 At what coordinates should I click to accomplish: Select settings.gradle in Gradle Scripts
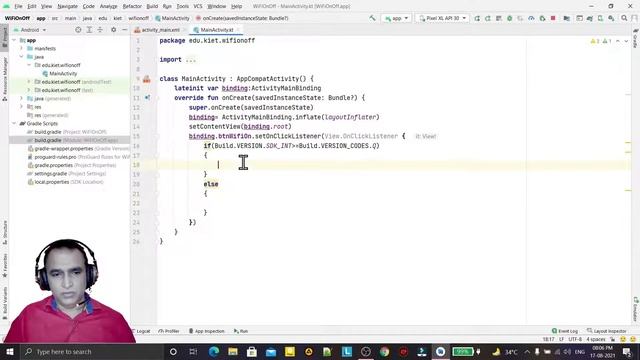point(67,173)
